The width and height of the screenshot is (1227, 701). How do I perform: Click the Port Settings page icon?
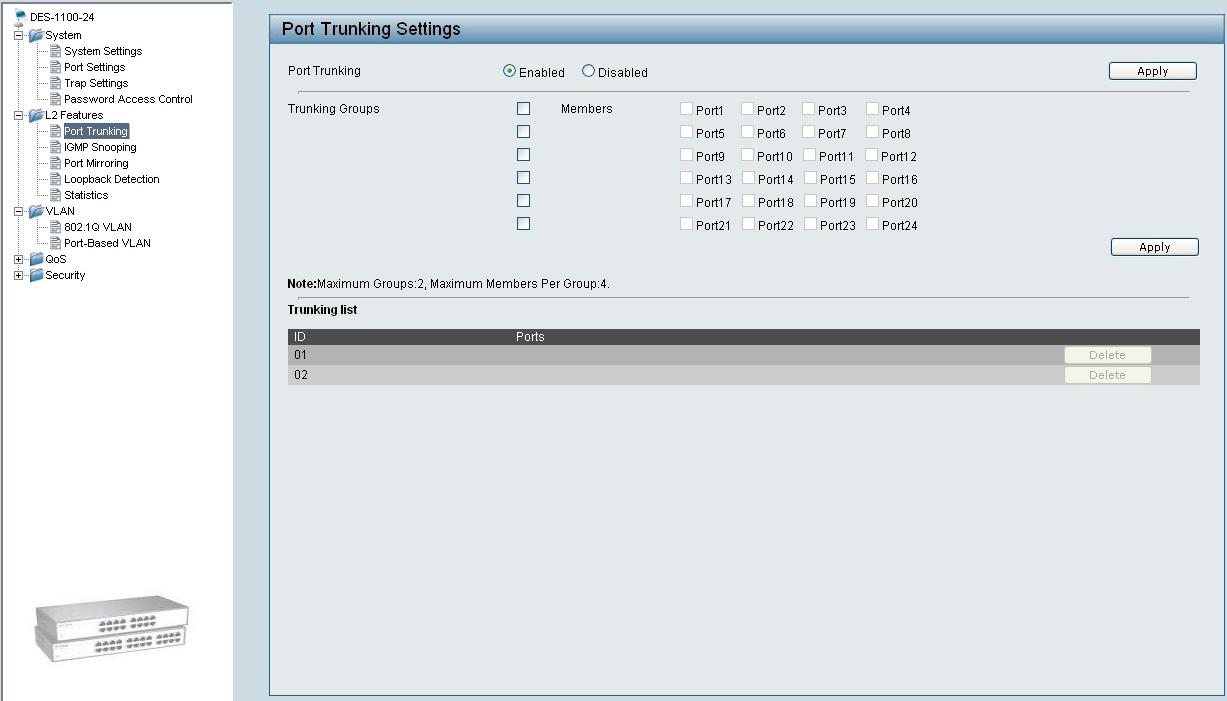click(56, 67)
